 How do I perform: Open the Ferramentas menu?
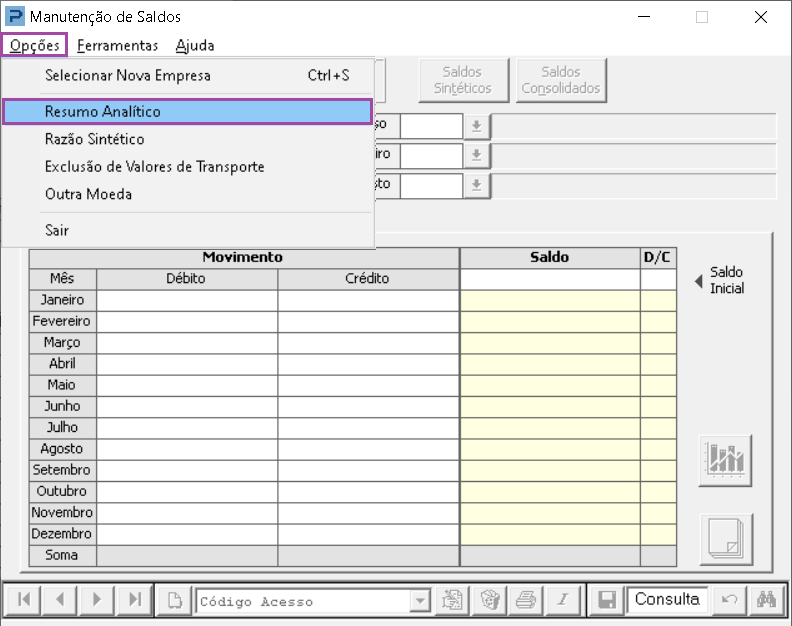[117, 45]
